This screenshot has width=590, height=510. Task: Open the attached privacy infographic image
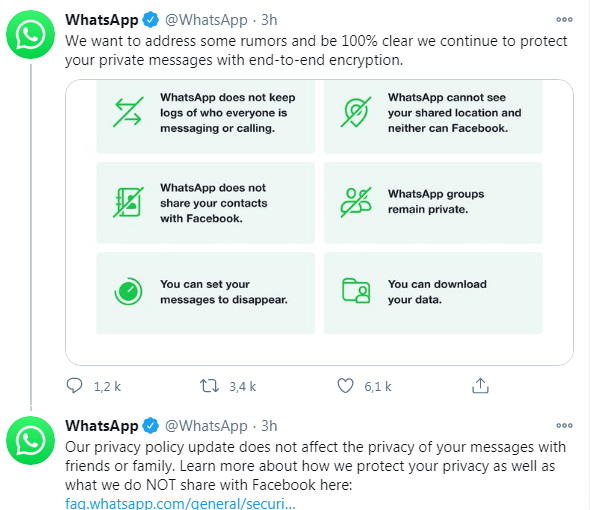coord(319,222)
